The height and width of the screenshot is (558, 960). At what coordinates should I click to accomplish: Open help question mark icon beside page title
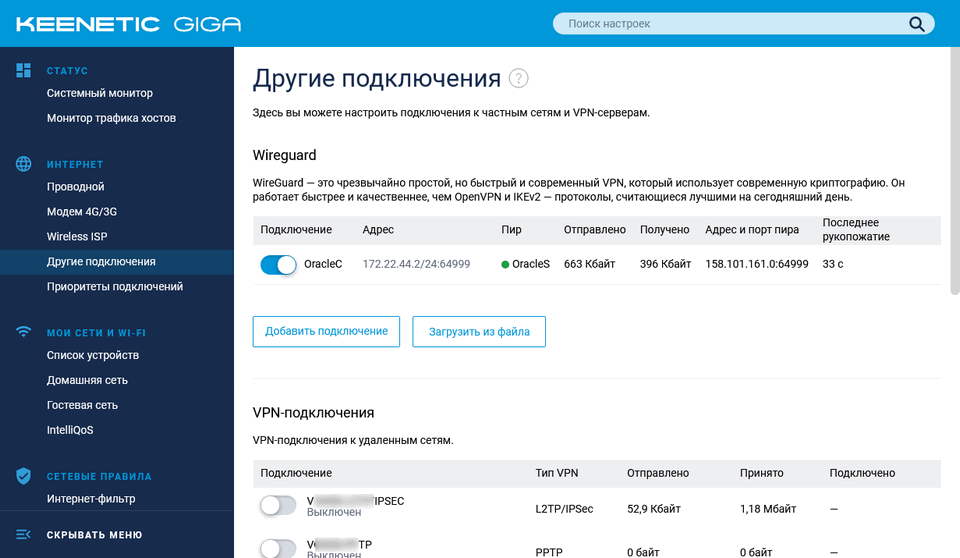point(519,78)
